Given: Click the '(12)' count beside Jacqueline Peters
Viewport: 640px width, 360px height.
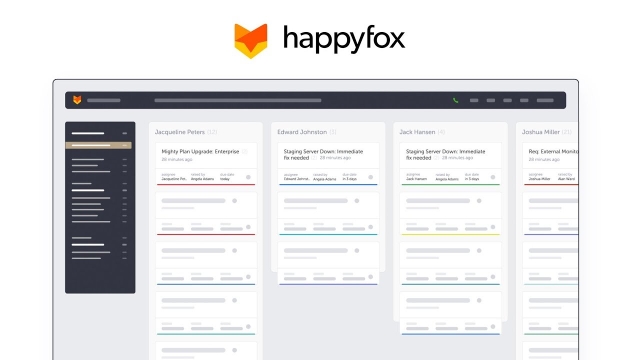Looking at the screenshot, I should tap(212, 132).
